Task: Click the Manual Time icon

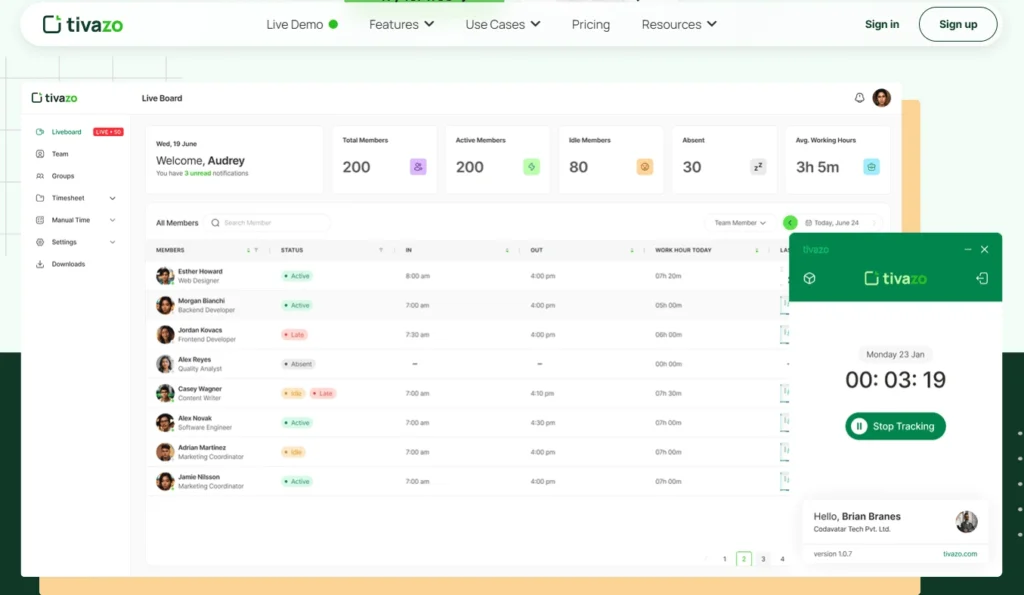Action: point(40,221)
